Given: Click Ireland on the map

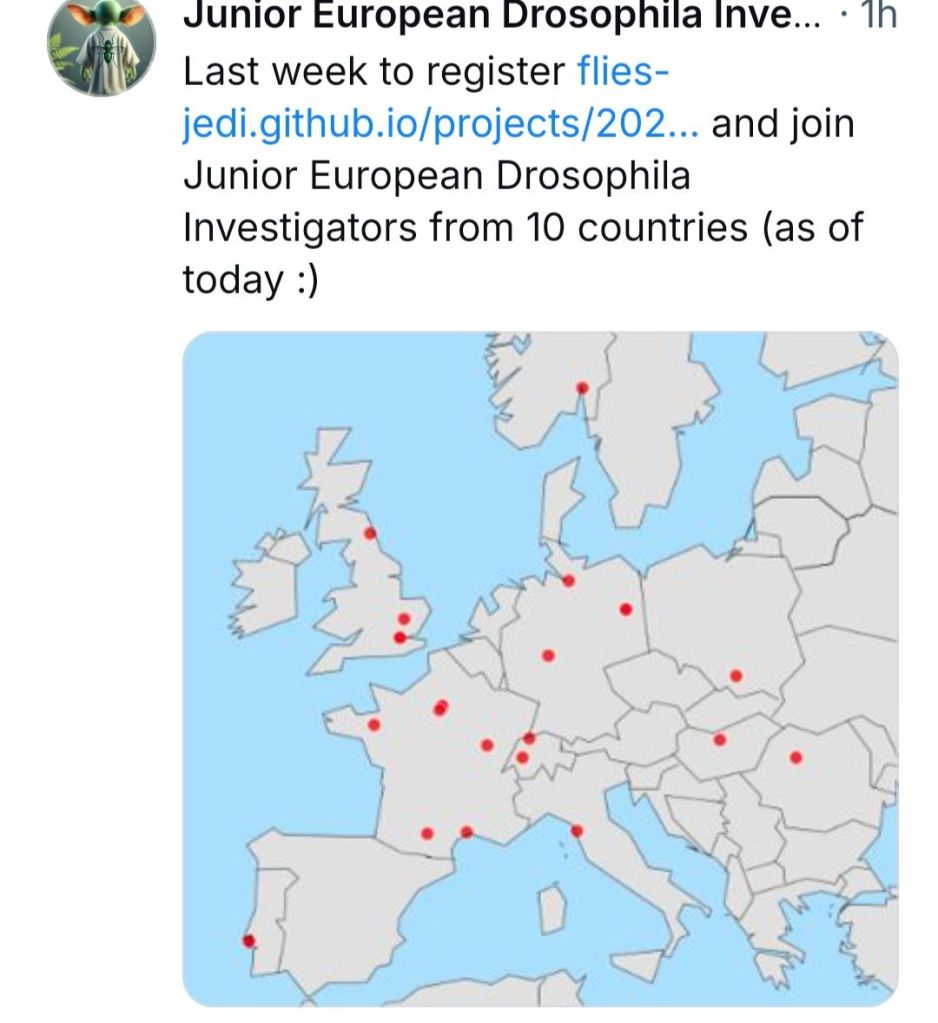Looking at the screenshot, I should tap(268, 590).
